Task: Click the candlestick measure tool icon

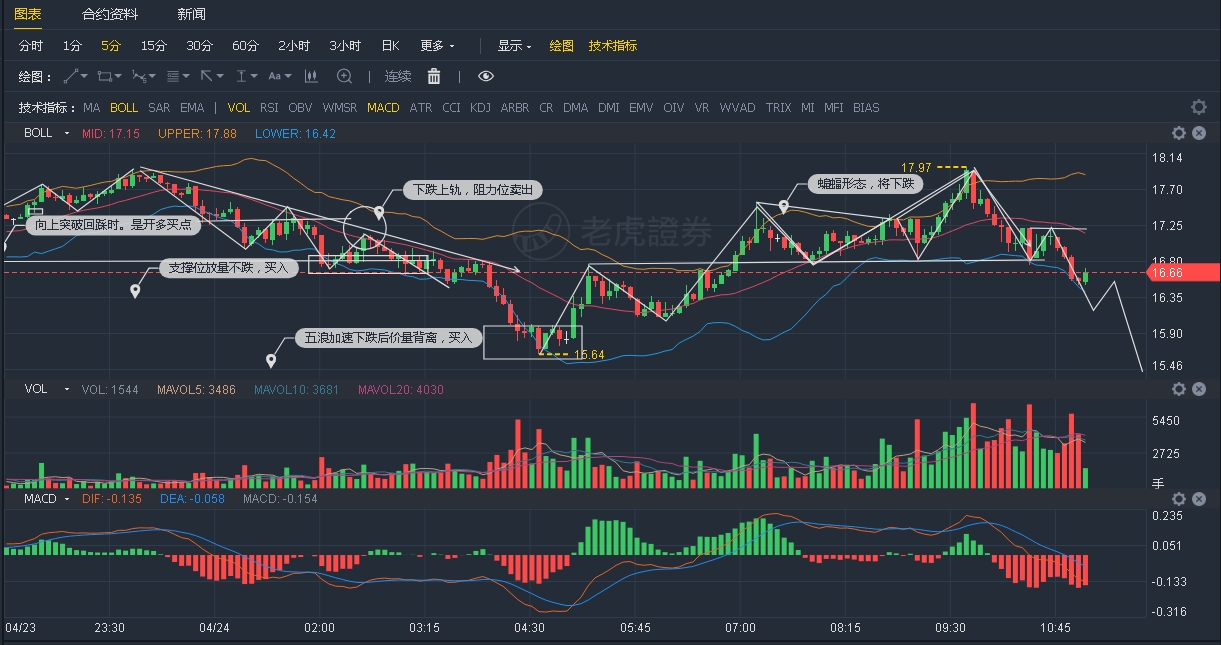Action: [311, 76]
